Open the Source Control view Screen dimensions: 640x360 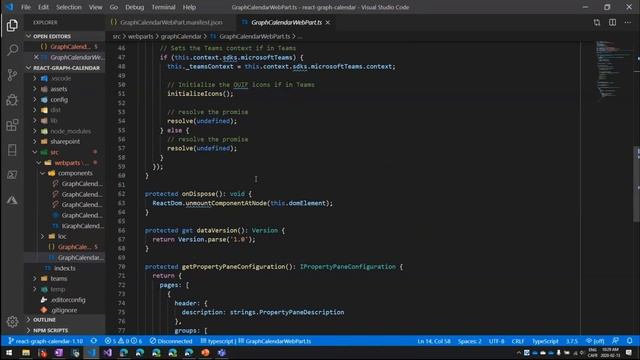[12, 75]
